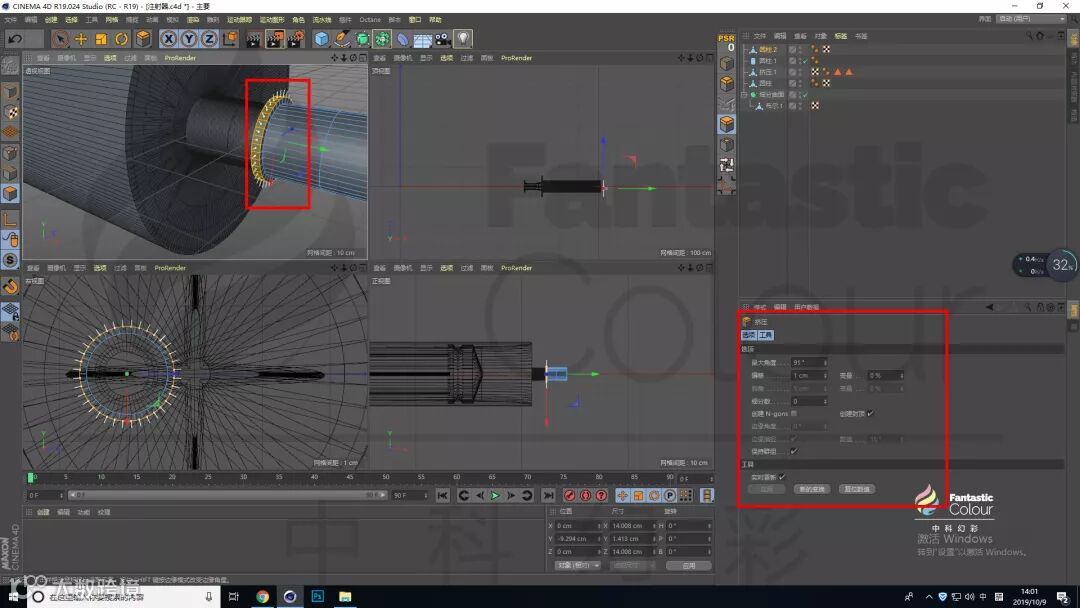The height and width of the screenshot is (608, 1080).
Task: Open the 运动图形 menu
Action: click(x=271, y=19)
